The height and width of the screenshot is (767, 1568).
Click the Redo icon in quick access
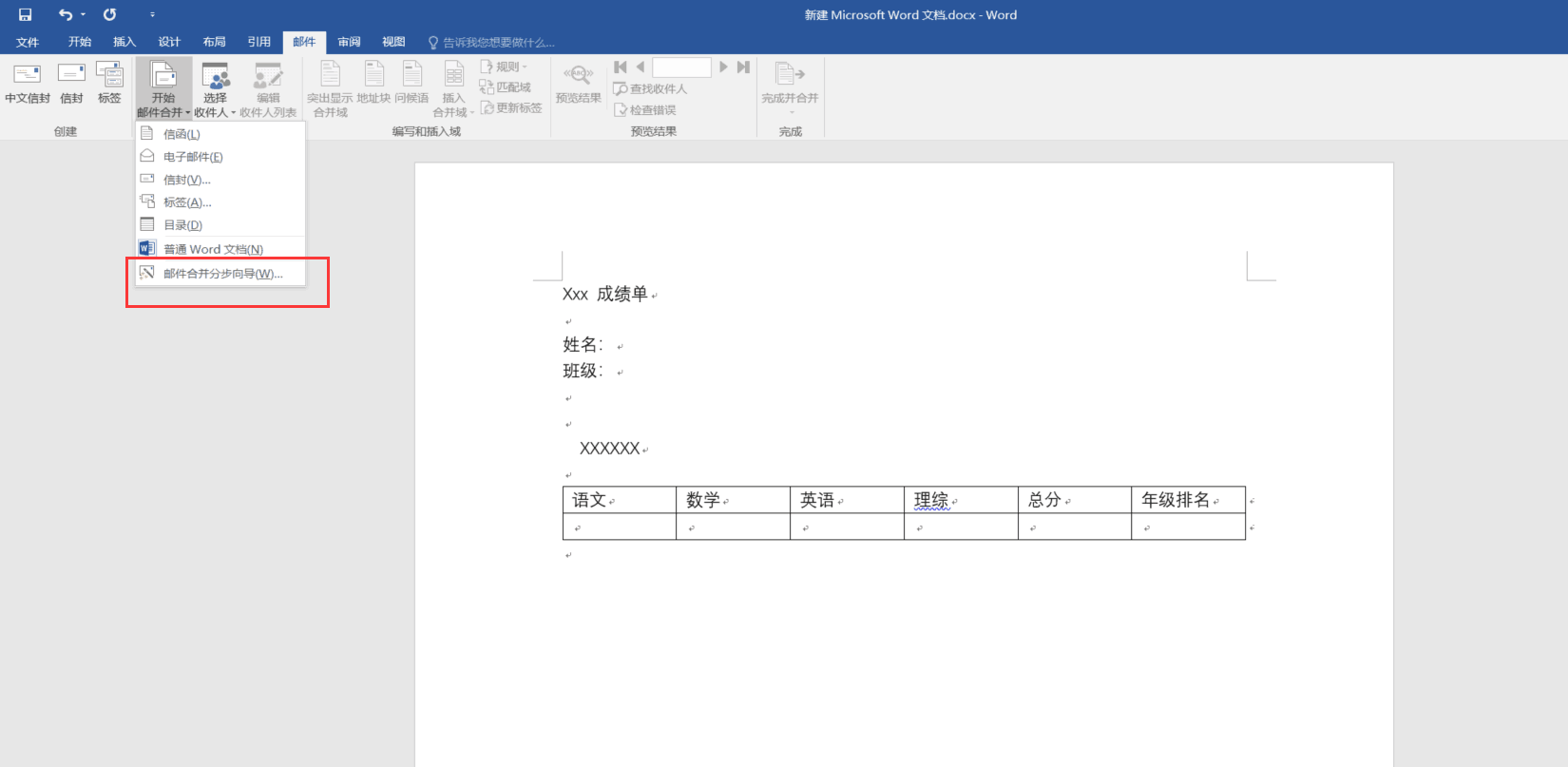(110, 14)
